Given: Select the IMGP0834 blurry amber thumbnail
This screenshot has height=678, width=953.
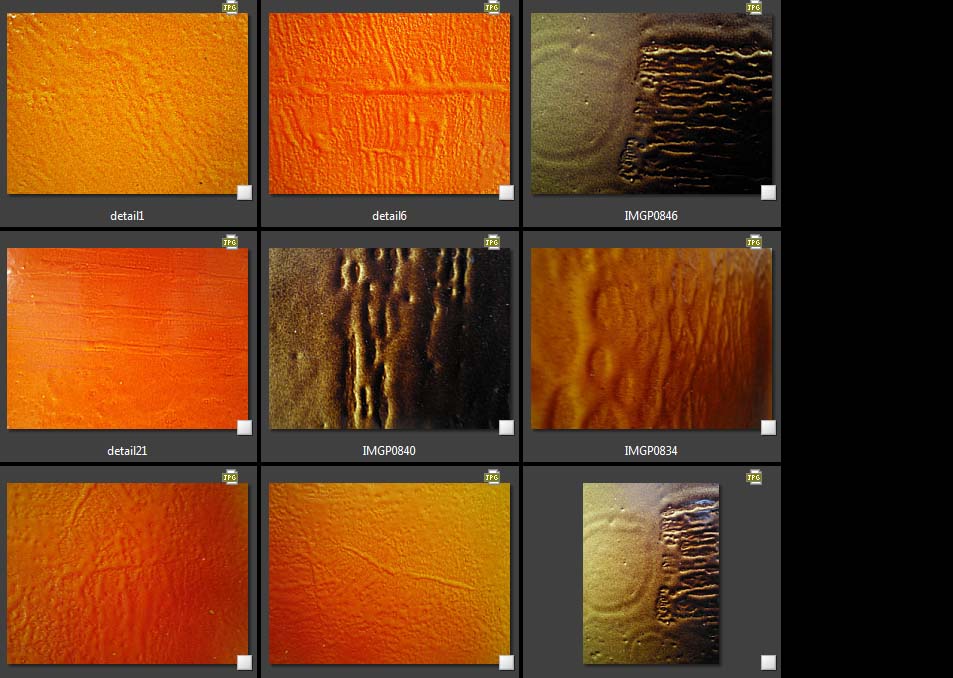Looking at the screenshot, I should coord(651,338).
